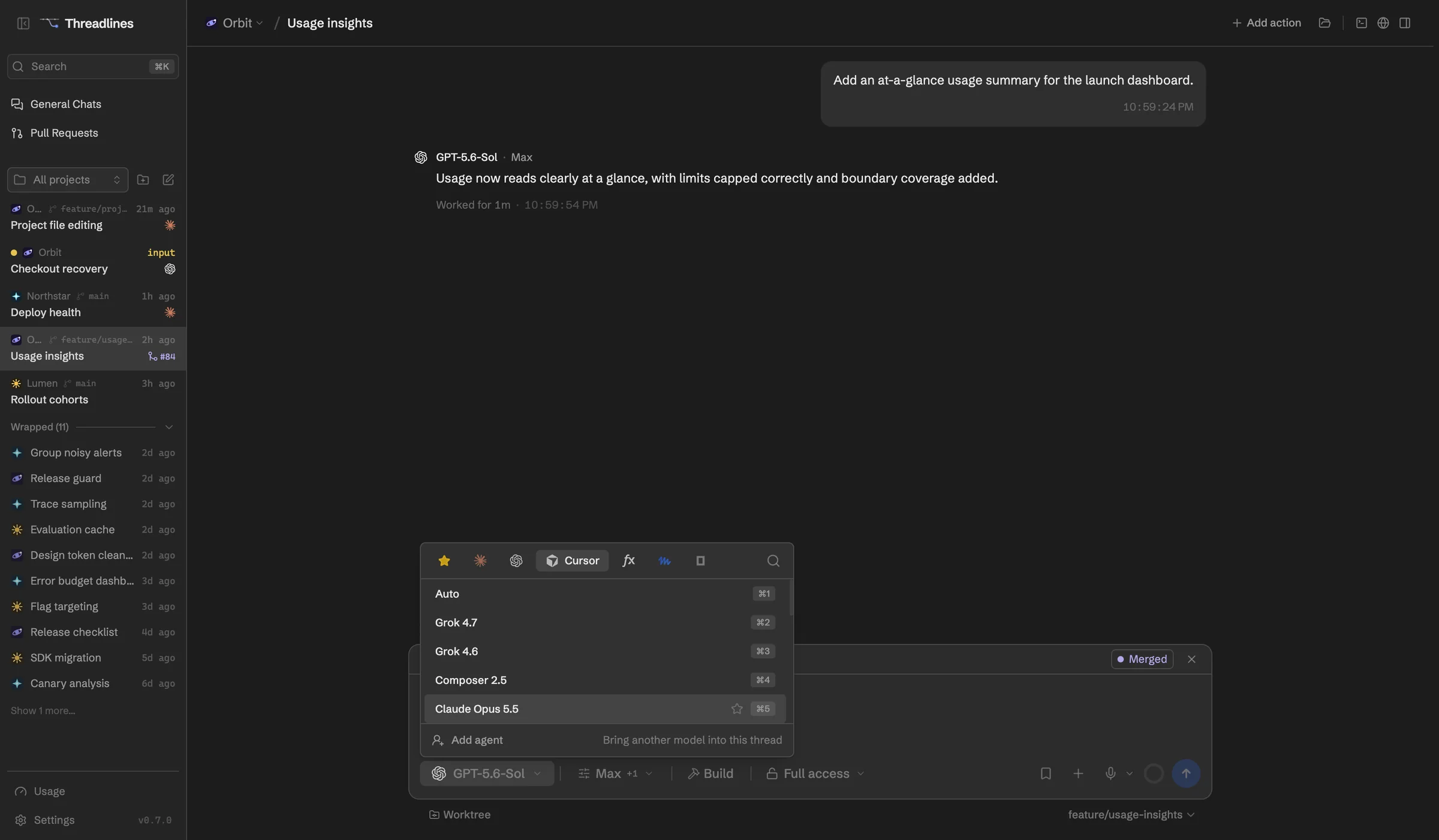Viewport: 1439px width, 840px height.
Task: Click Show 1 more link
Action: (x=43, y=711)
